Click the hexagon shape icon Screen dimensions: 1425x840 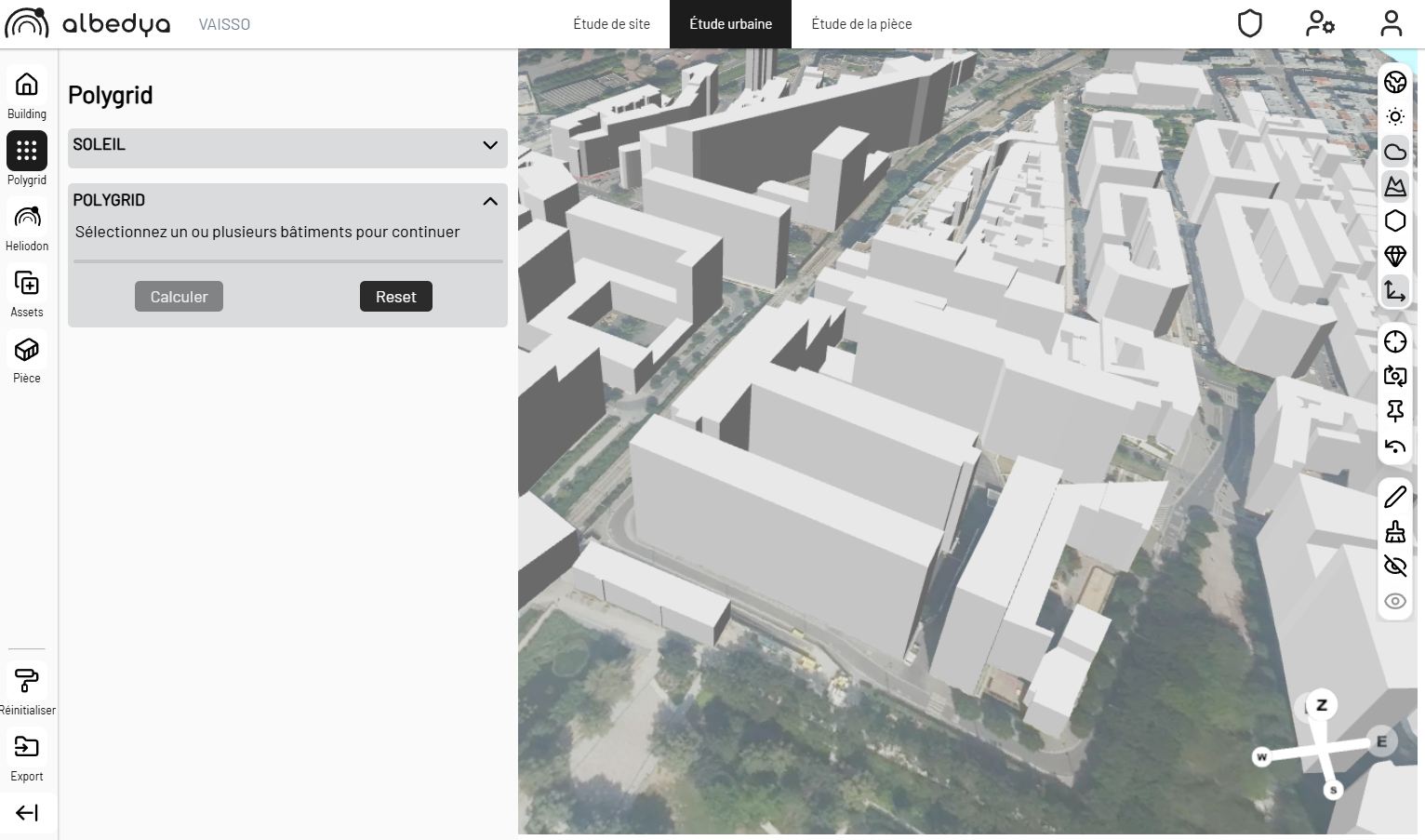click(x=1395, y=221)
